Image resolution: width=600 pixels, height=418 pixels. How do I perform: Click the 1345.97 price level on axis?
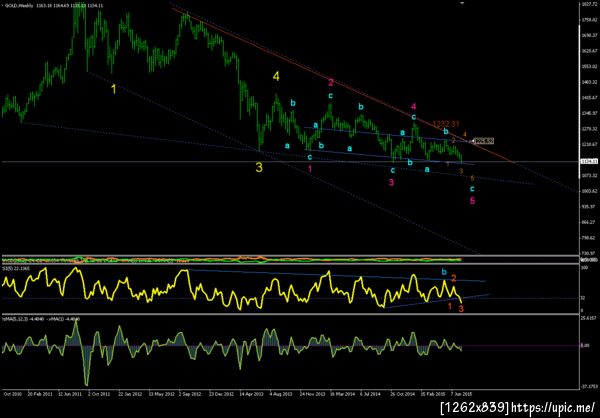pos(589,113)
